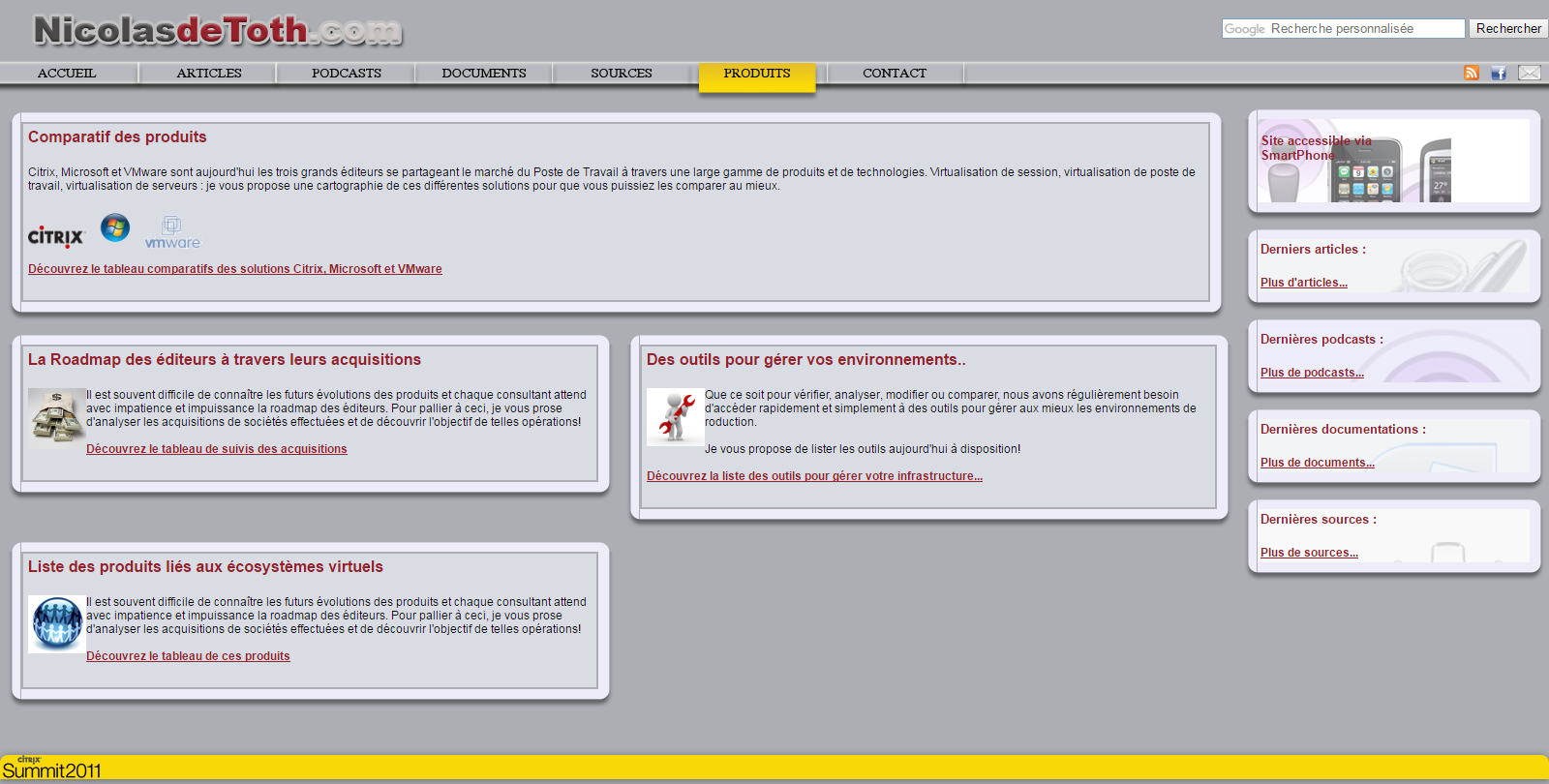Go to the ACCUEIL menu tab
The image size is (1549, 784).
pyautogui.click(x=67, y=74)
